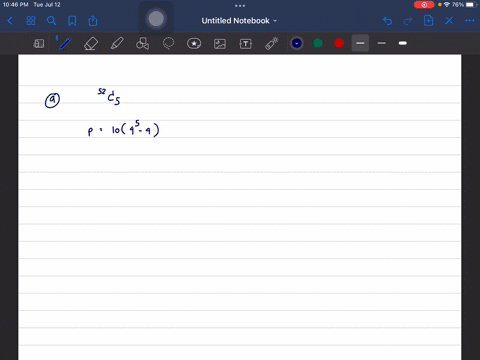Open the search magnifier
The width and height of the screenshot is (480, 360).
coord(51,21)
